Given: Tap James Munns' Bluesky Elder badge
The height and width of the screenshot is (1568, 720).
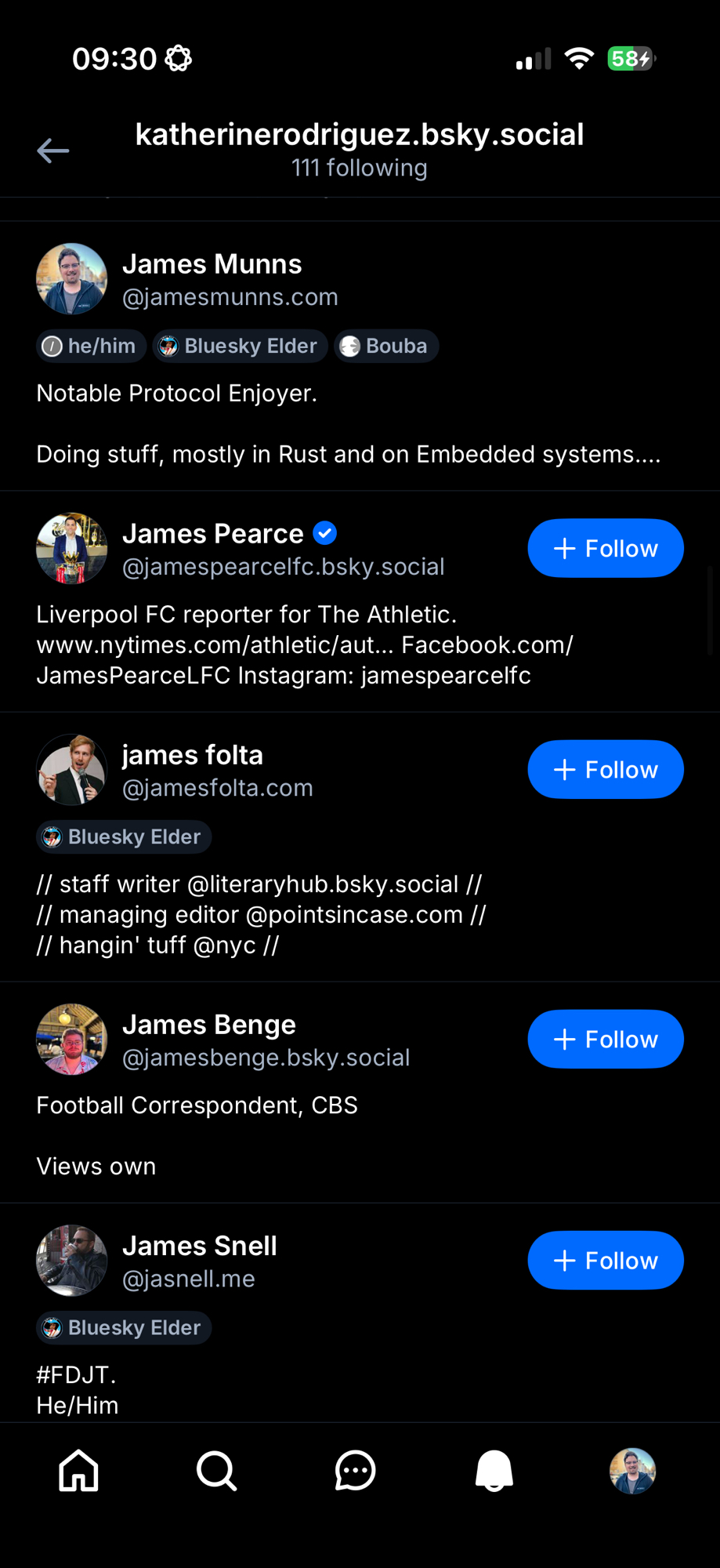Looking at the screenshot, I should [x=240, y=346].
